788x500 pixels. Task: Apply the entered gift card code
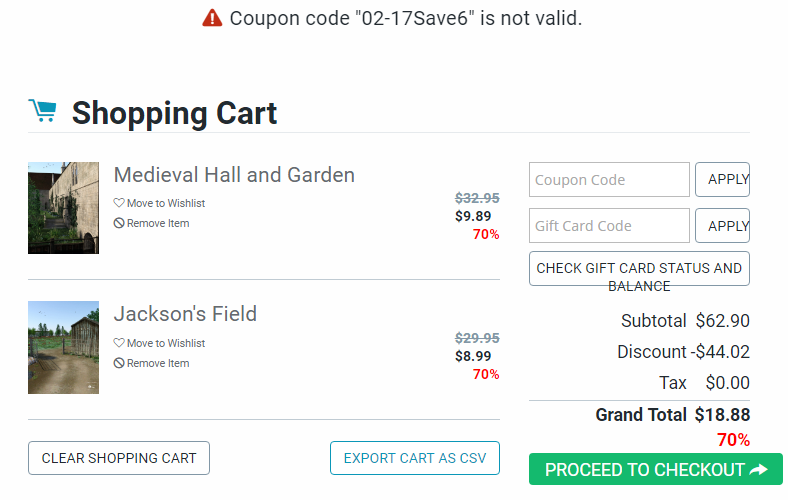[x=722, y=226]
